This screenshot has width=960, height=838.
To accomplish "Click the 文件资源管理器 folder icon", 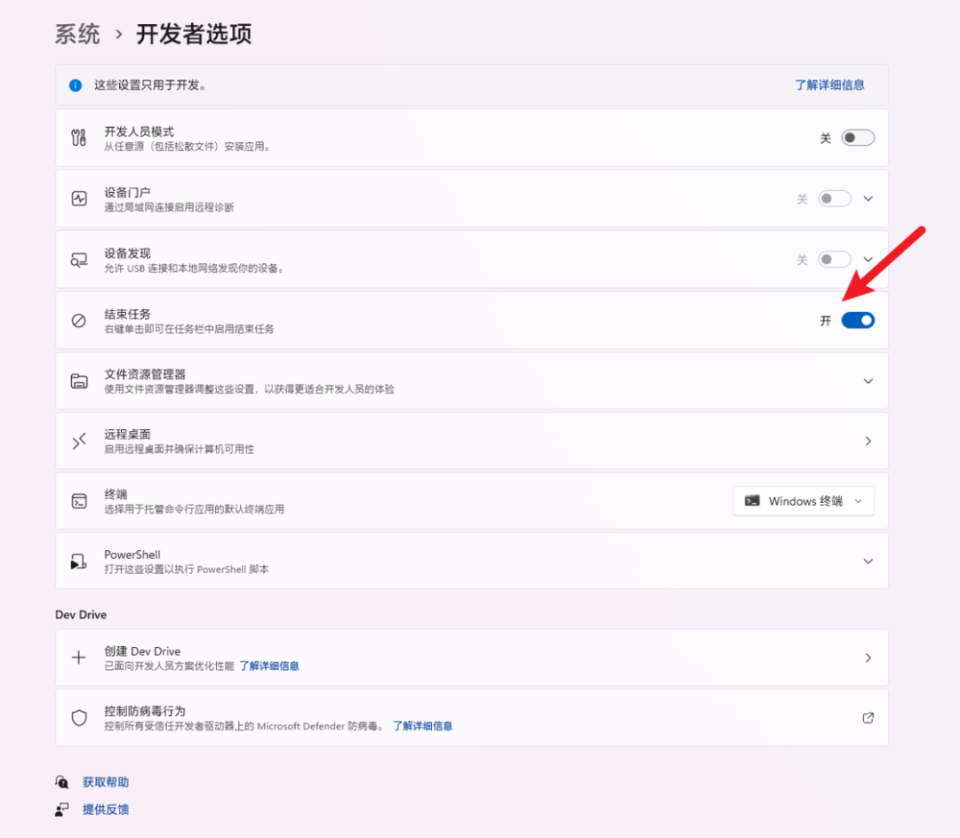I will (x=79, y=380).
